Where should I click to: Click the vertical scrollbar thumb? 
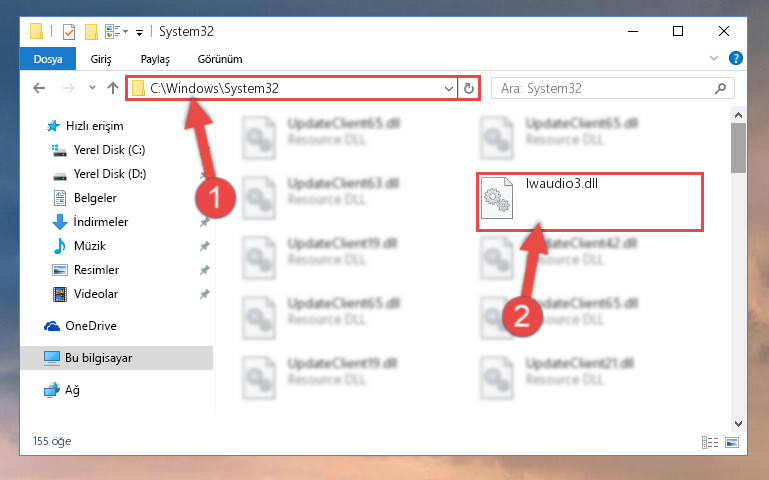pos(738,148)
